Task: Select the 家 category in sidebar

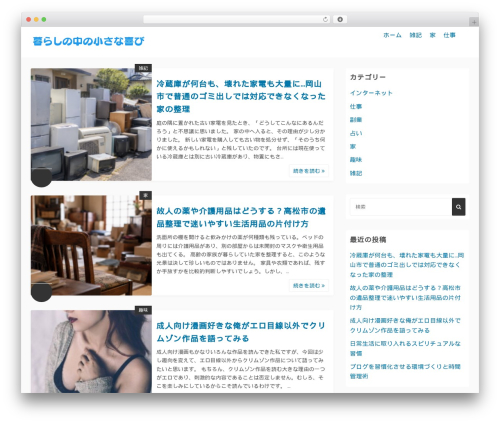Action: [x=353, y=146]
